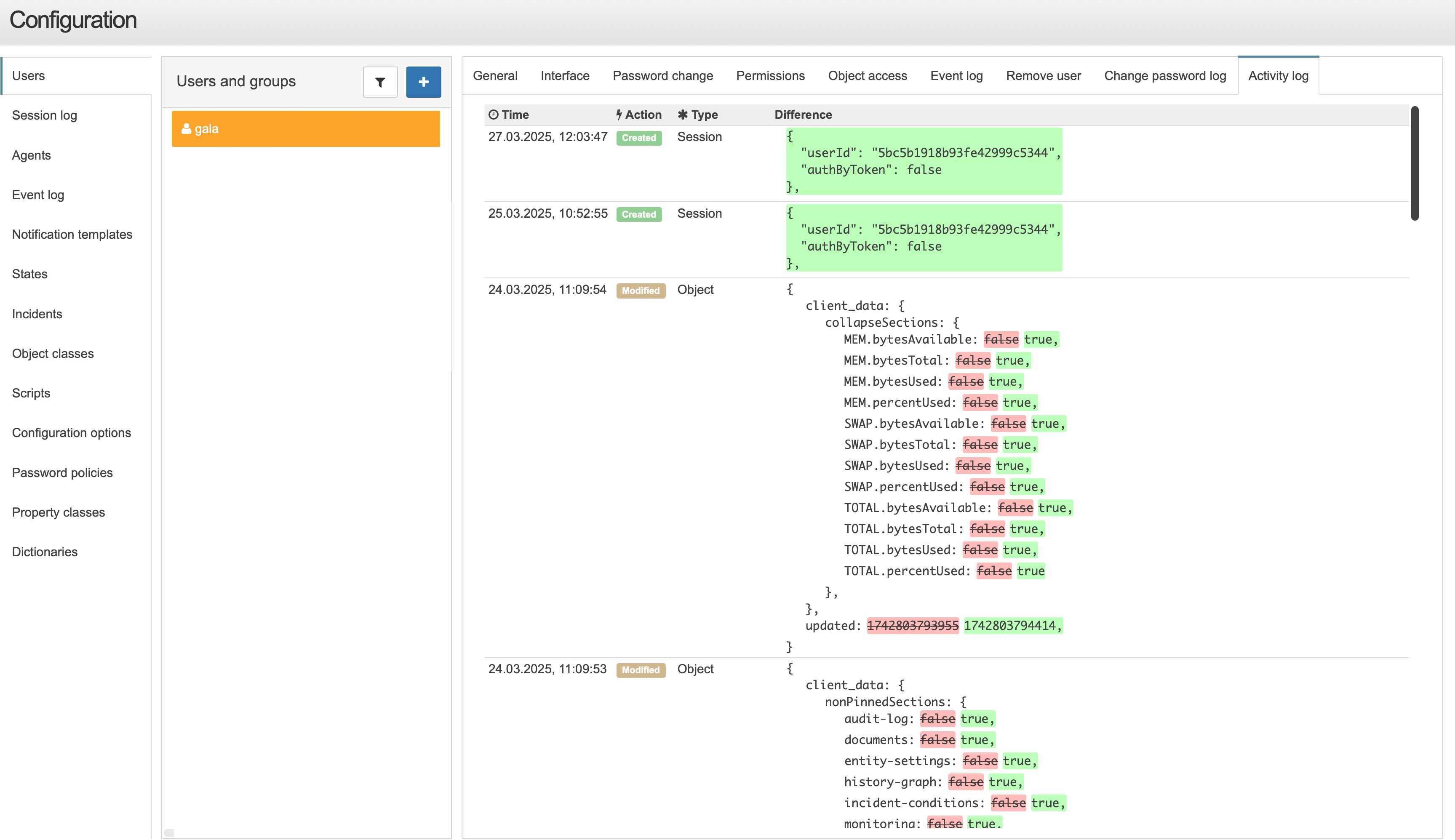Select the General tab
1455x840 pixels.
point(495,75)
